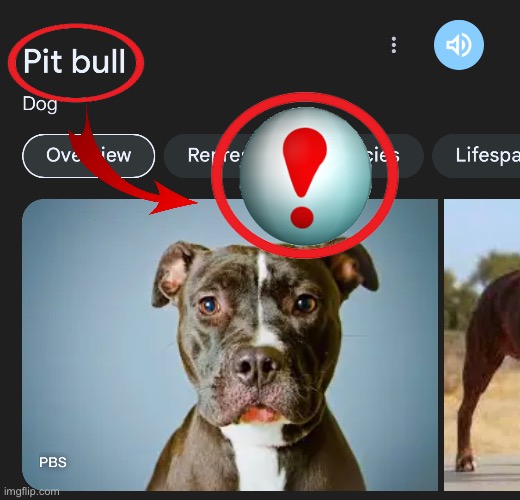This screenshot has width=520, height=500.
Task: Click the Pit bull heading text
Action: click(x=74, y=61)
